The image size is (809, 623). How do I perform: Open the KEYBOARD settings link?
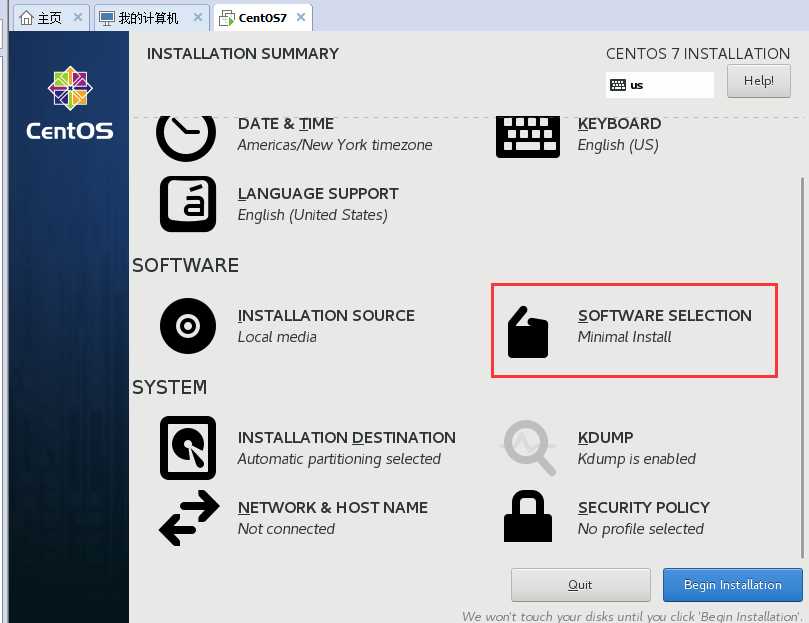[x=619, y=124]
